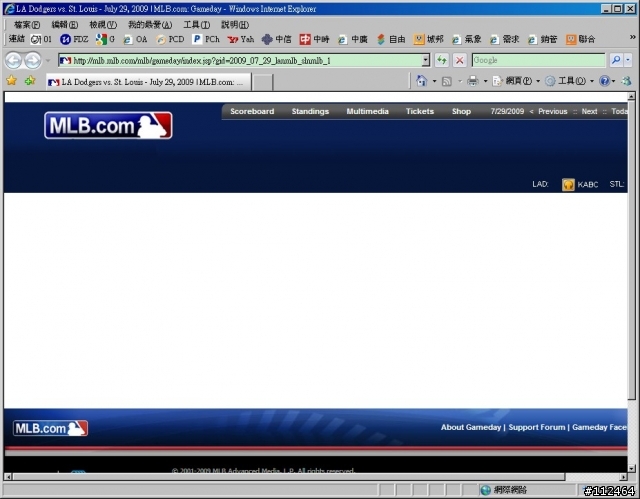Open the 工具(T) menu
This screenshot has width=640, height=499.
click(196, 25)
